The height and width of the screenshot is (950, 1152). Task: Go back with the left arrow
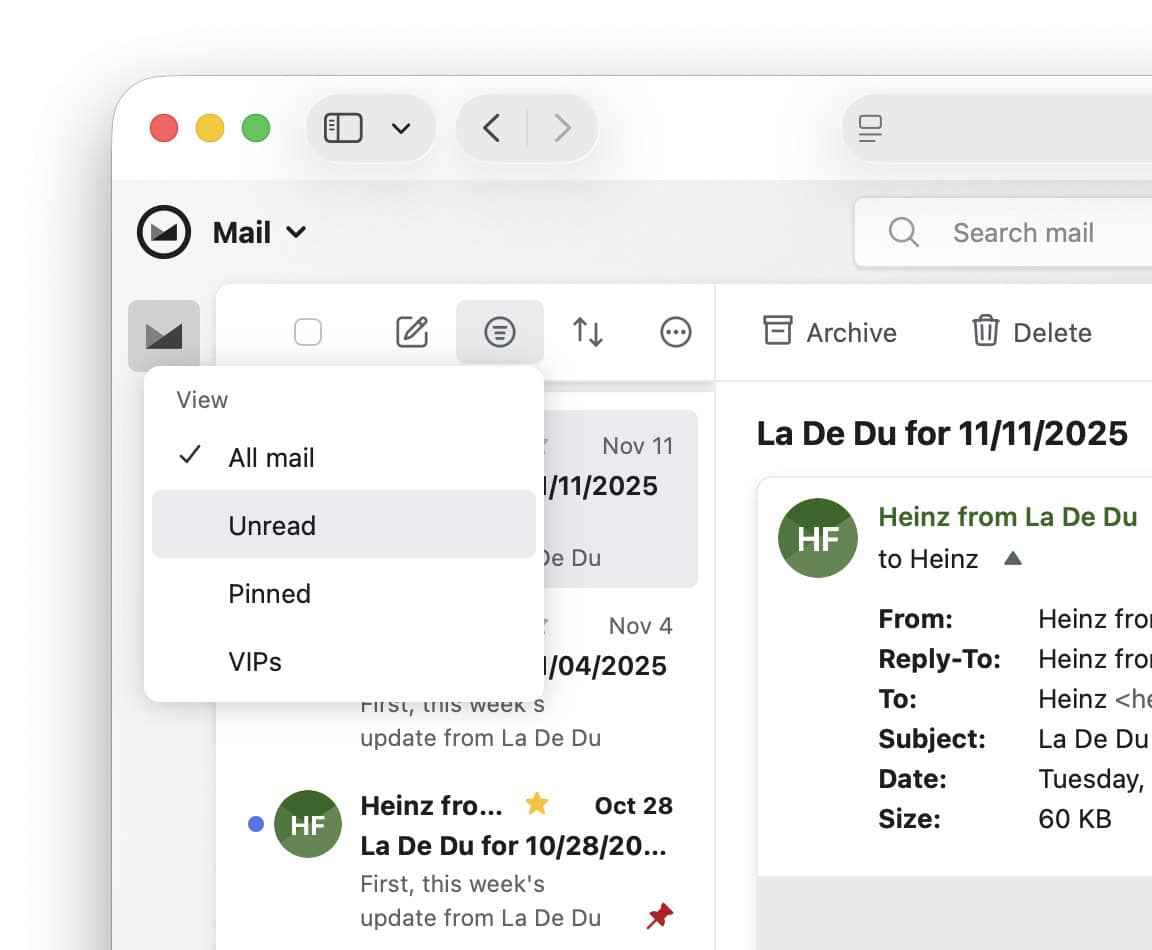[492, 128]
